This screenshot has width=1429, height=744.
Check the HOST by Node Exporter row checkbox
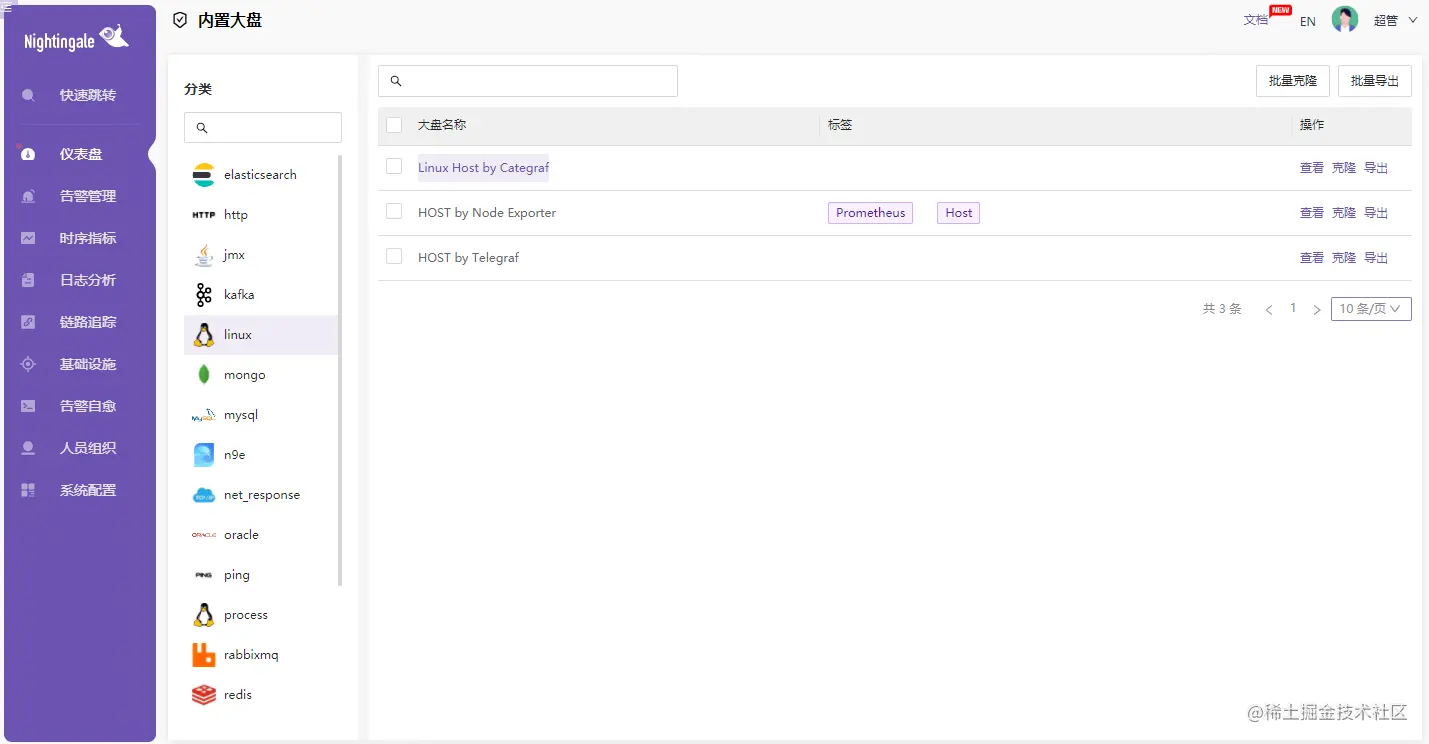[394, 211]
